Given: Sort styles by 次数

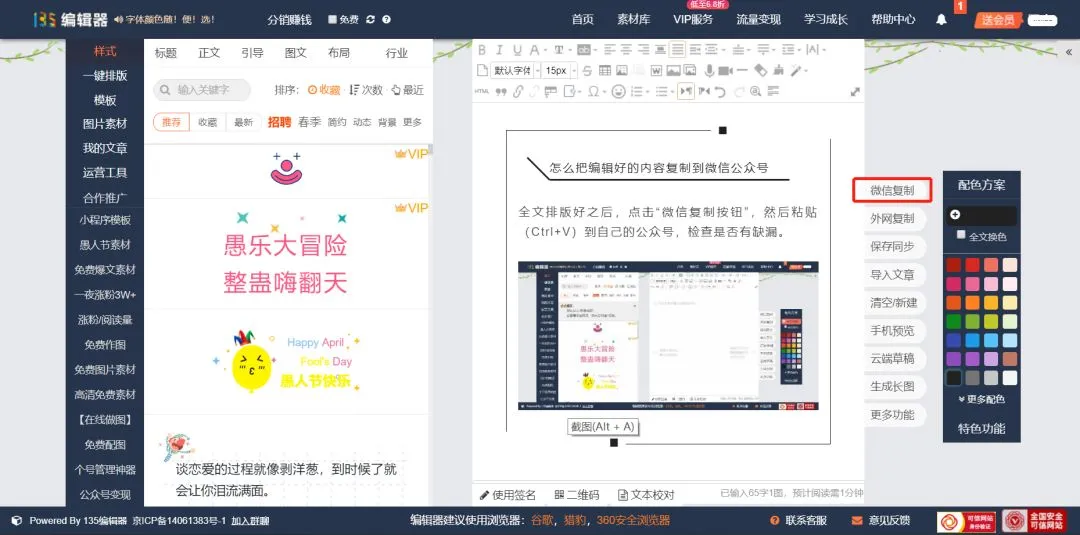Looking at the screenshot, I should coord(366,90).
